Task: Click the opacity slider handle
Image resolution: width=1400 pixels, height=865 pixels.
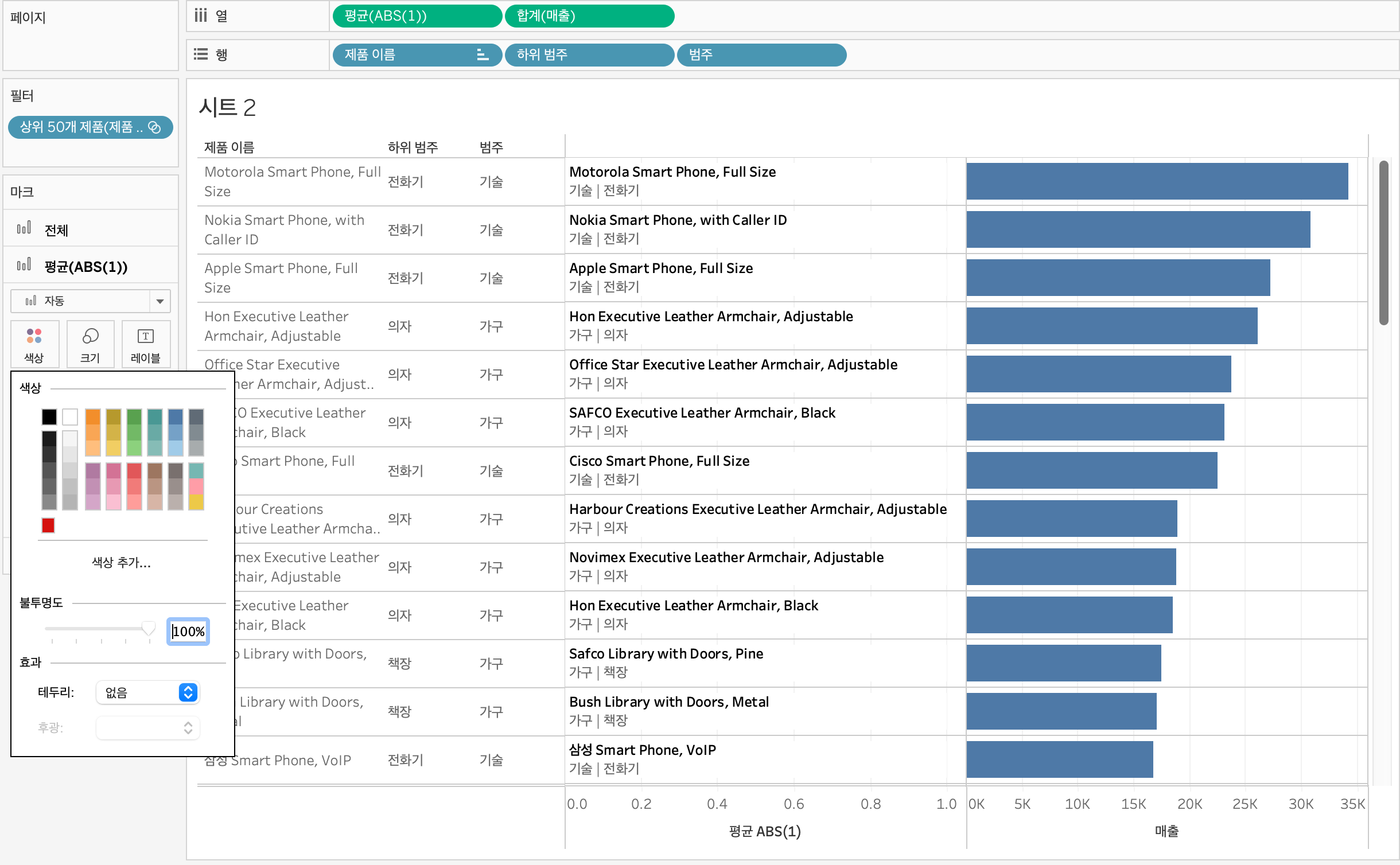Action: click(x=149, y=629)
